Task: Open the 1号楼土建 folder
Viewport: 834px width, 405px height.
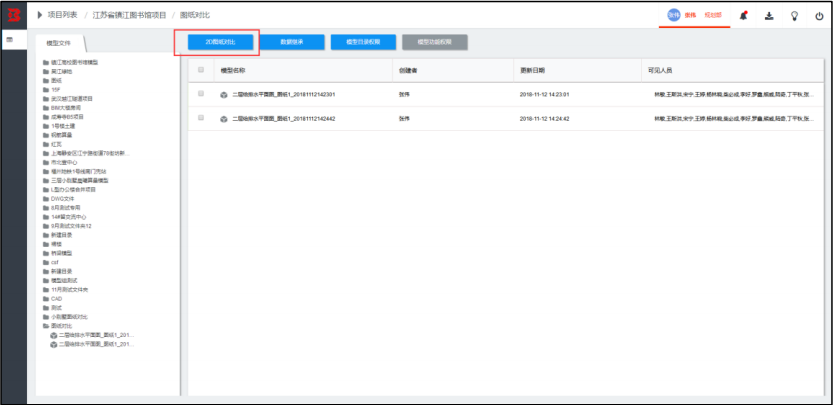Action: (64, 126)
